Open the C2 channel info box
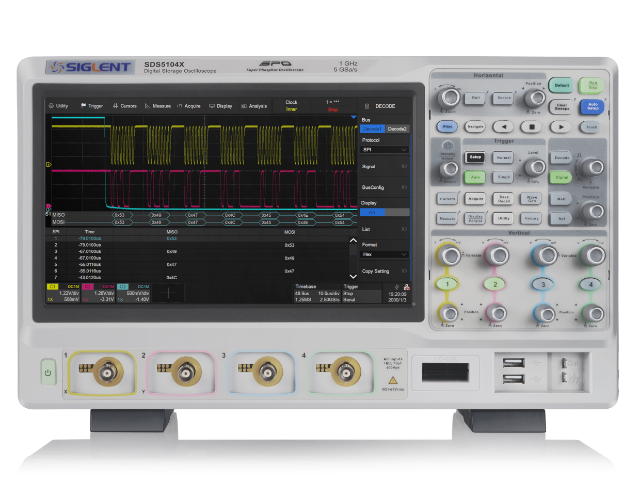640x480 pixels. tap(98, 293)
